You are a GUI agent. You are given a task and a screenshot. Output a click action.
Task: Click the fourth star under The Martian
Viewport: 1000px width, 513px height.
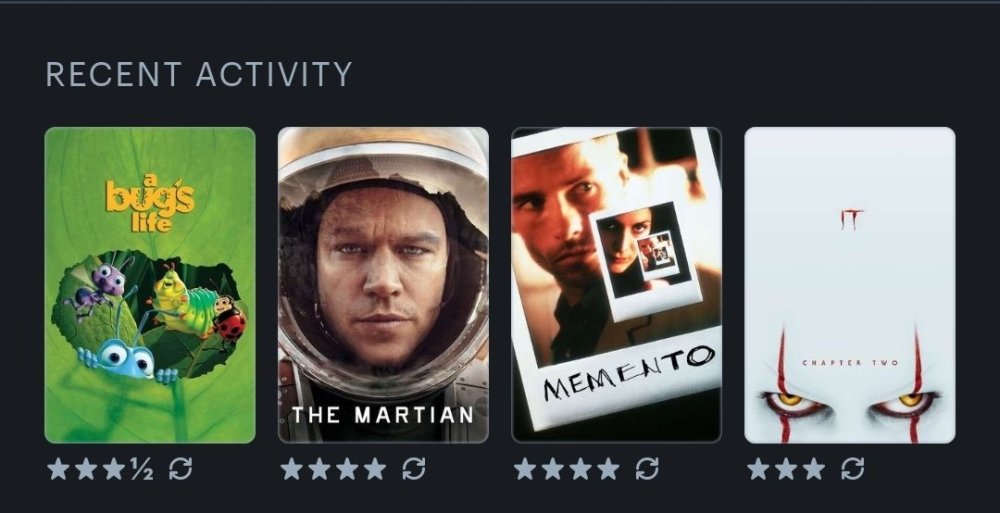click(x=375, y=469)
